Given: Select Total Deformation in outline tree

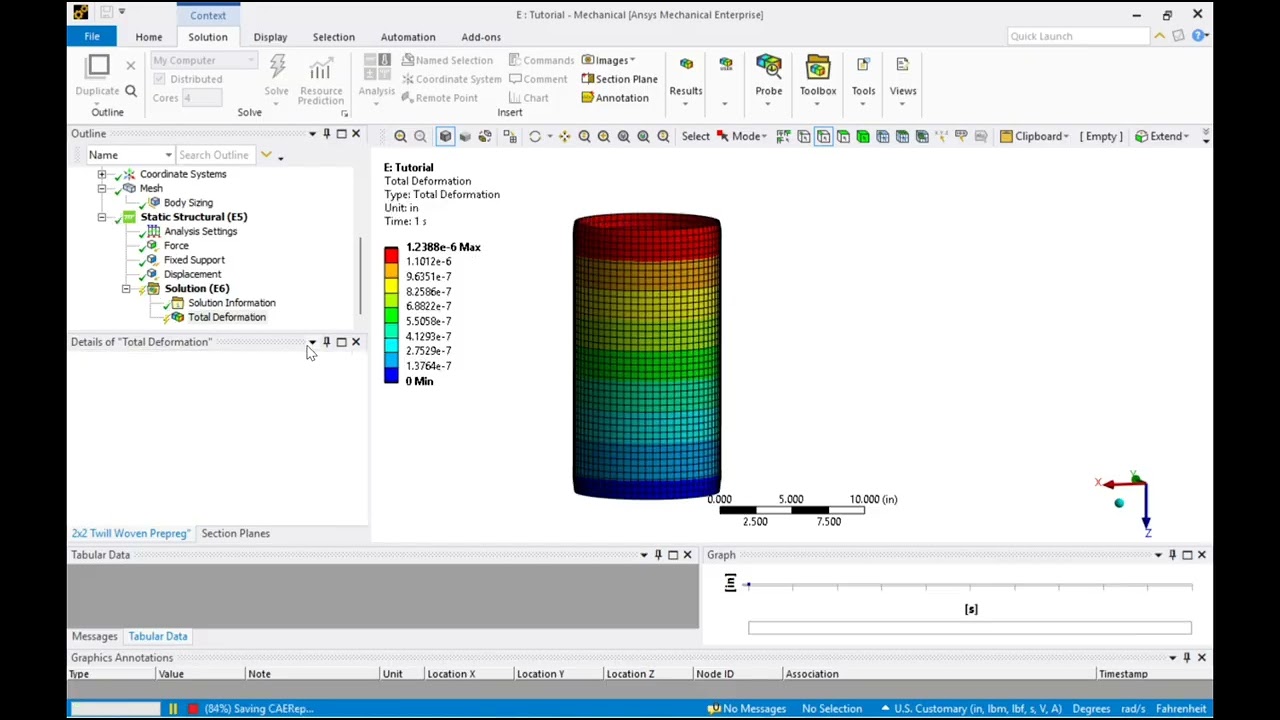Looking at the screenshot, I should [227, 317].
